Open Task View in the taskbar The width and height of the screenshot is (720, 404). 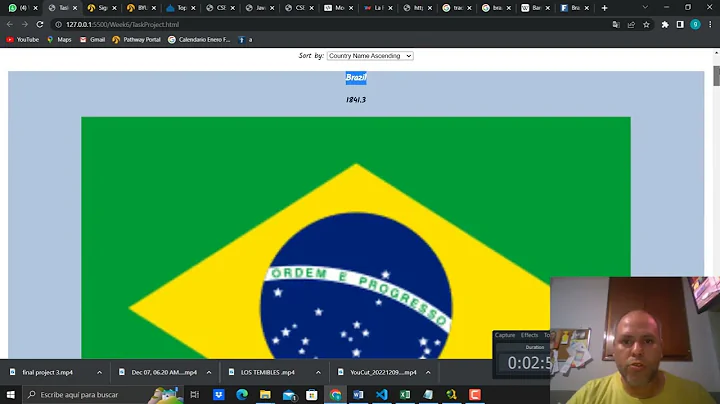pos(195,395)
